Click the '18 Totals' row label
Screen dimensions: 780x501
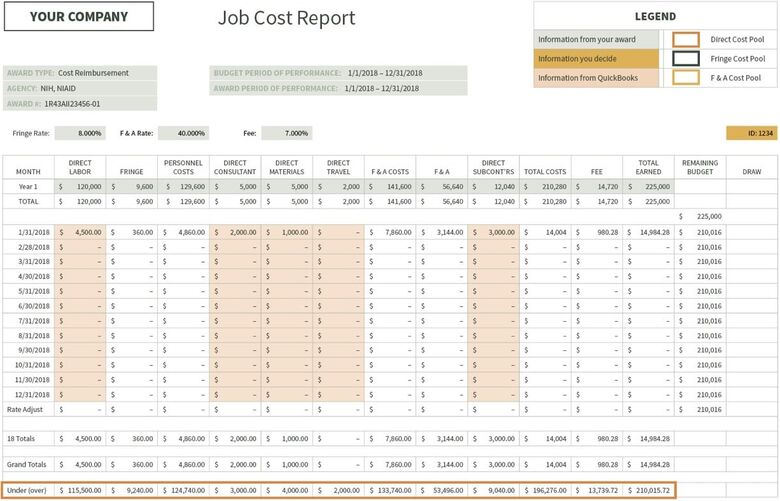[x=28, y=439]
